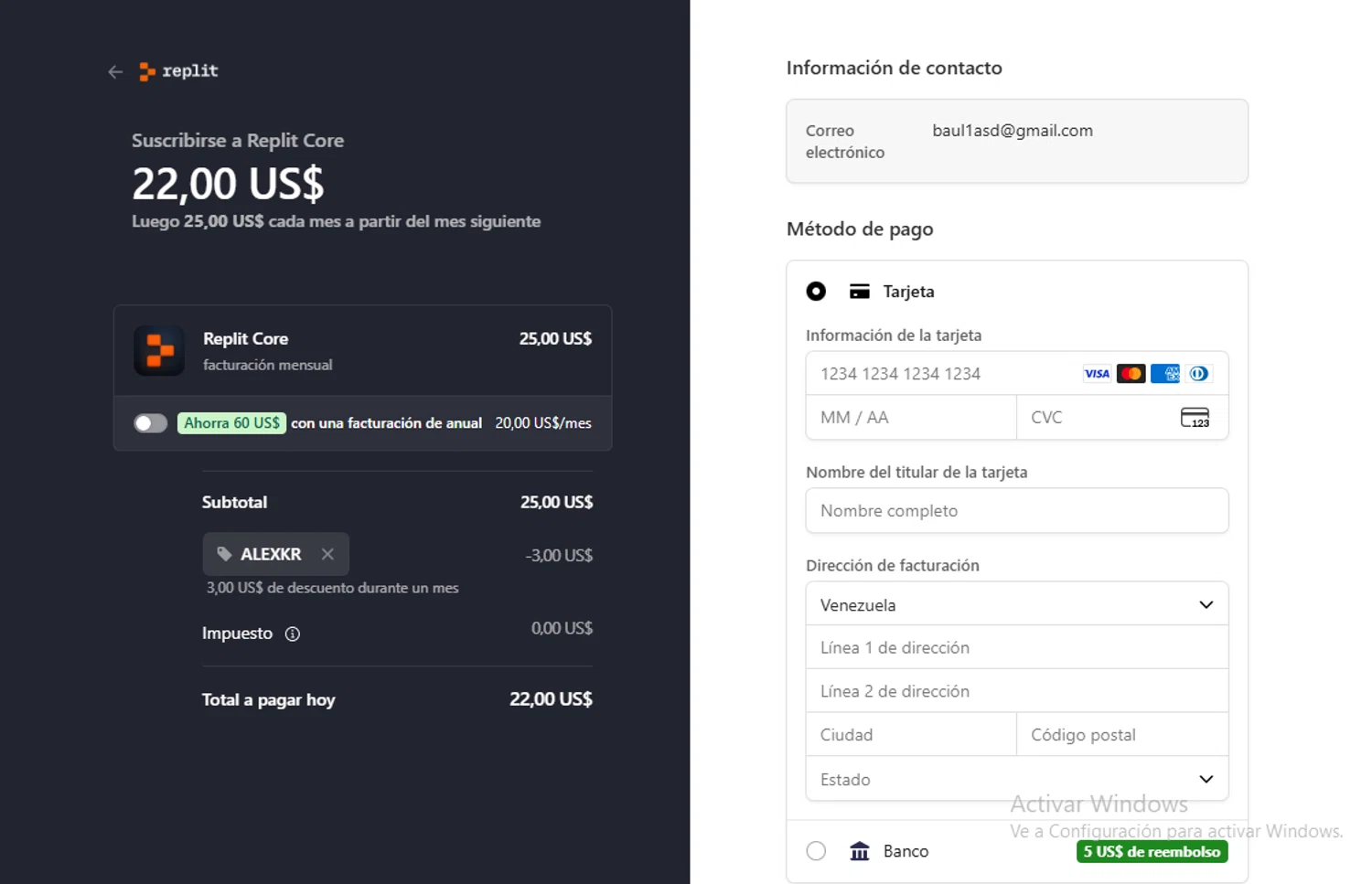The height and width of the screenshot is (884, 1372).
Task: Click the 5 US$ de reembolso badge
Action: click(x=1152, y=851)
